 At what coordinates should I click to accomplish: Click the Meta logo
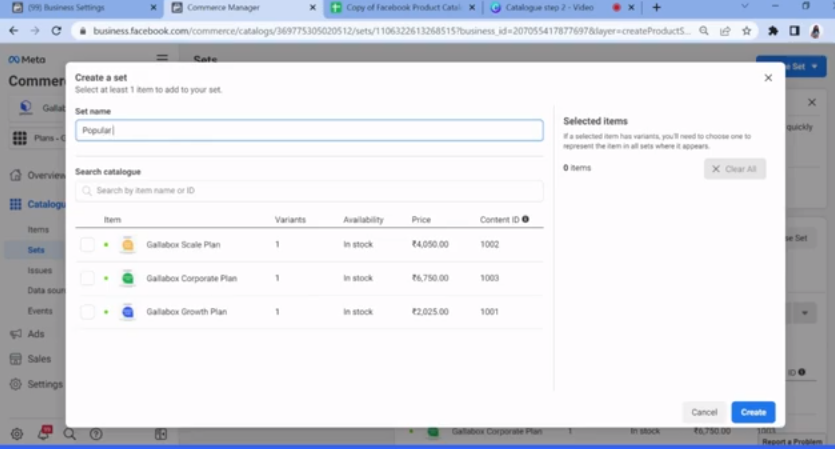click(27, 60)
